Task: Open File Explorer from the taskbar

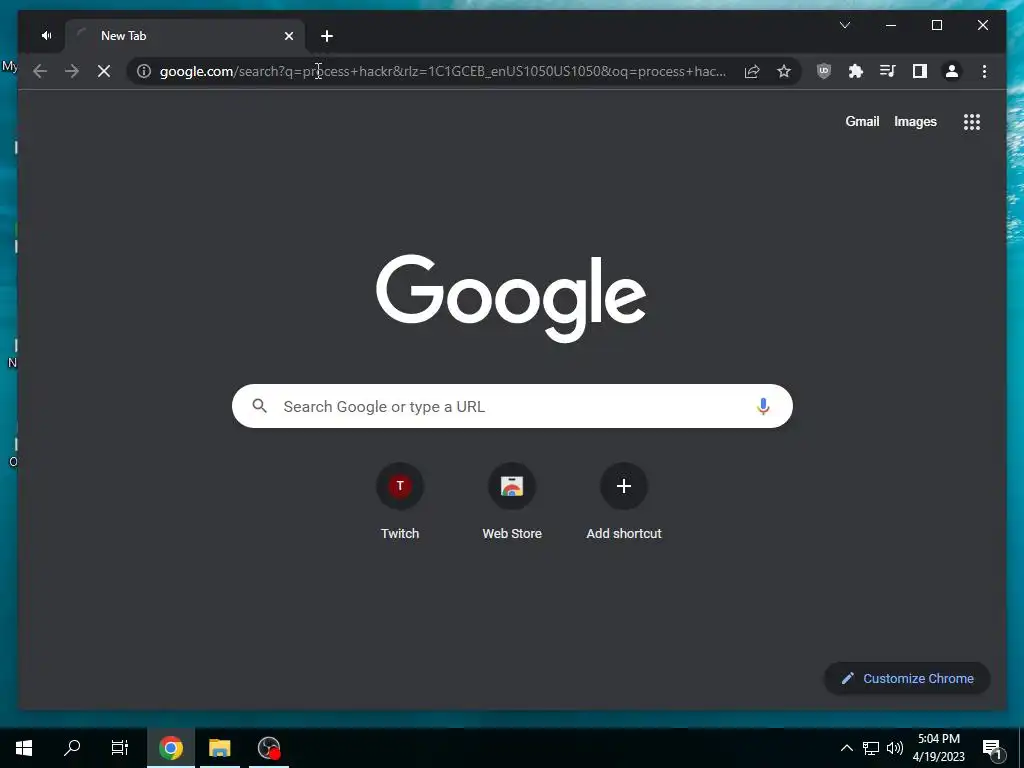Action: [x=220, y=748]
